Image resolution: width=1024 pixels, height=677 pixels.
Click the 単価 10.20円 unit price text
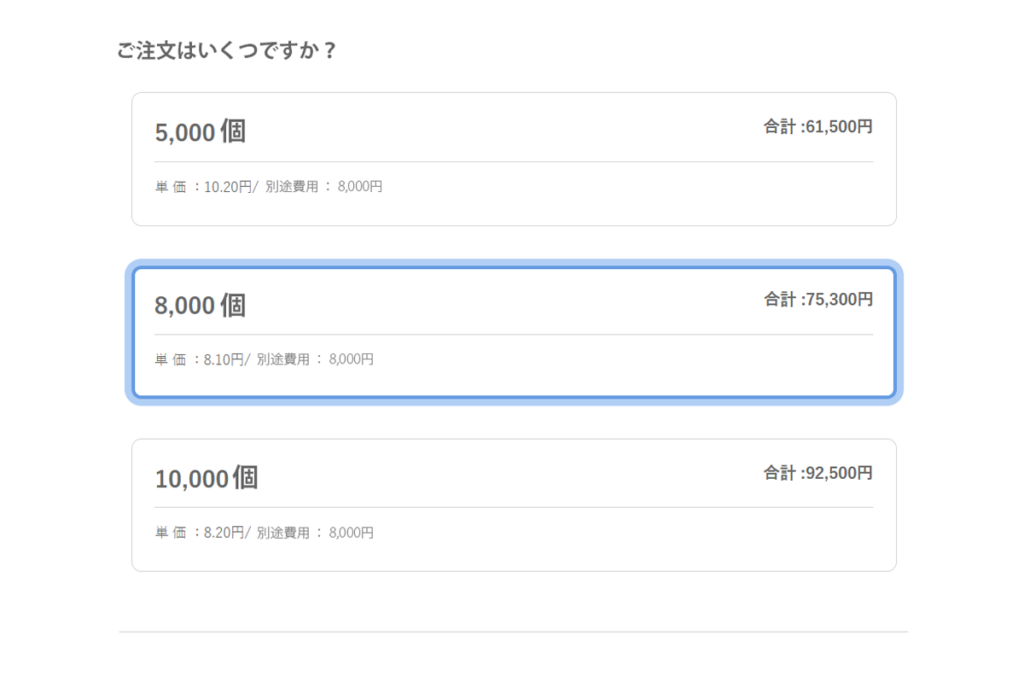205,186
